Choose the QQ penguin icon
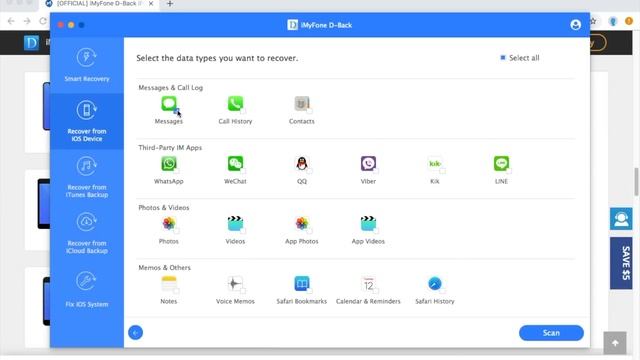Viewport: 640px width, 360px height. click(302, 164)
